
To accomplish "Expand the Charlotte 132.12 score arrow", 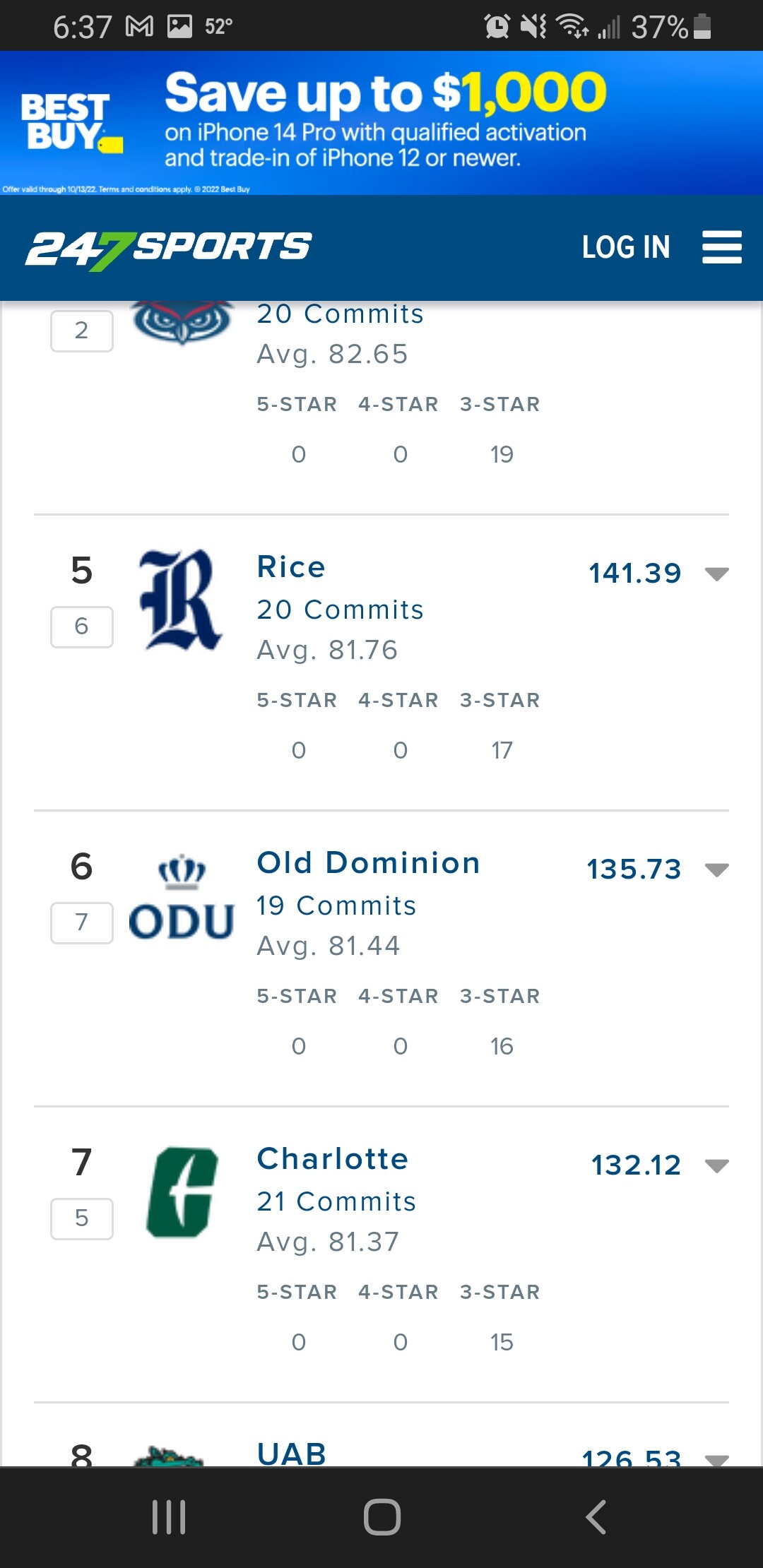I will 716,1165.
